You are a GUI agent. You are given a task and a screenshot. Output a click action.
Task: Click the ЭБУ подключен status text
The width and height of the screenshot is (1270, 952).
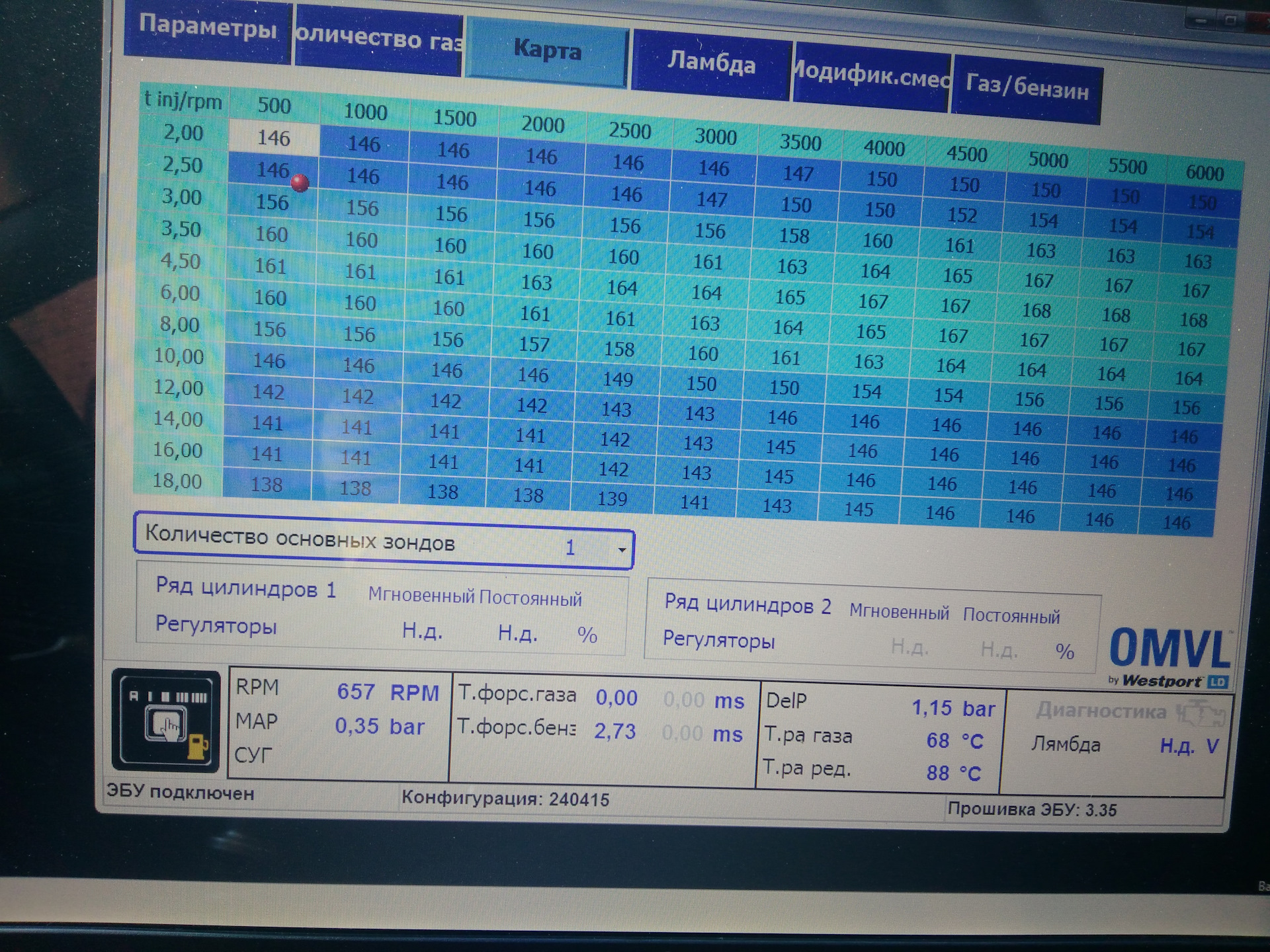click(180, 792)
